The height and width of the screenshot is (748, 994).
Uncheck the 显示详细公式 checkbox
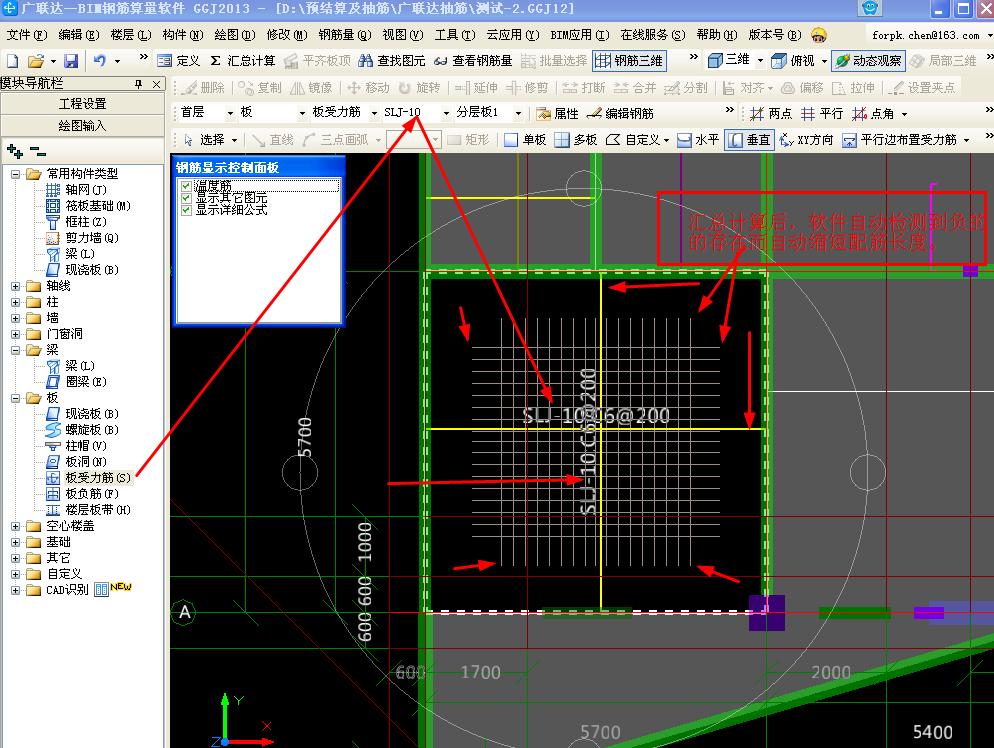[186, 210]
